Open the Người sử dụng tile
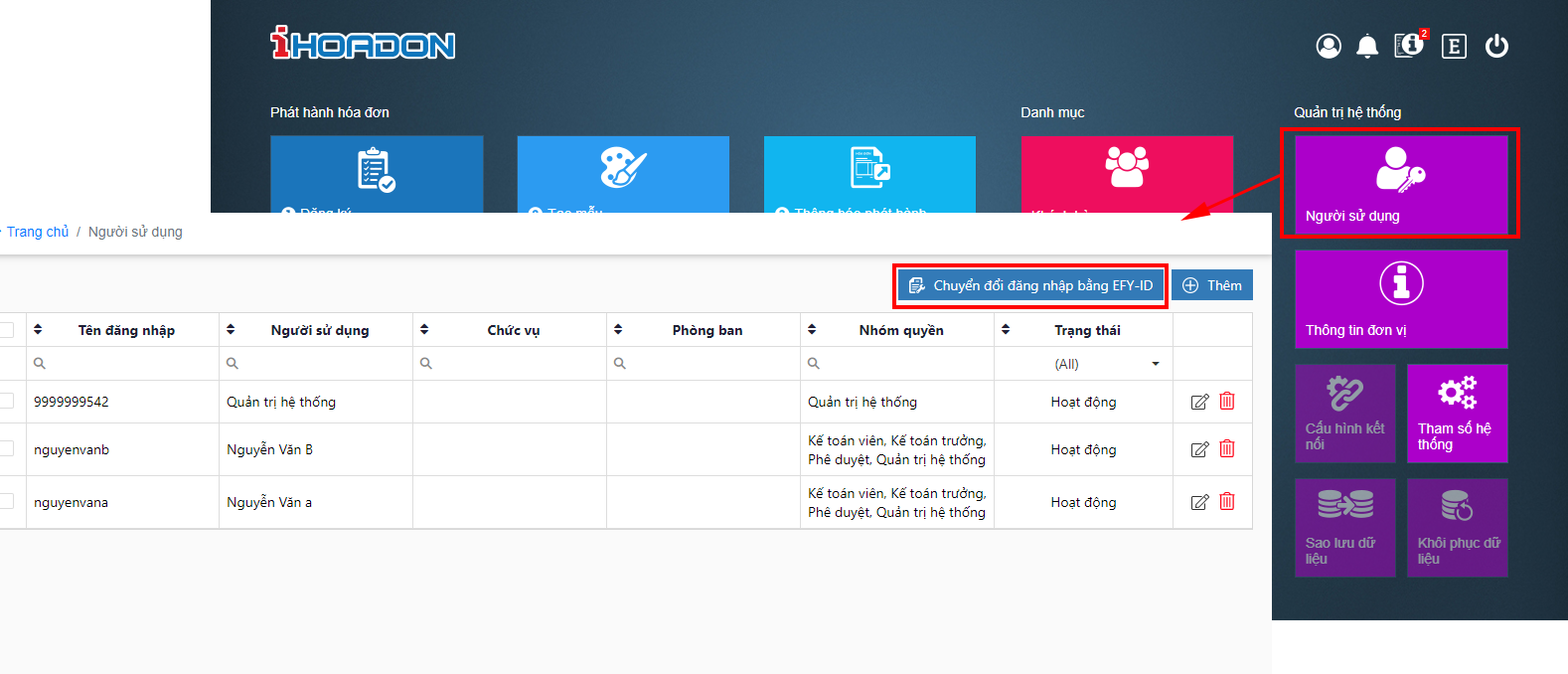Viewport: 1568px width, 674px height. click(x=1401, y=183)
